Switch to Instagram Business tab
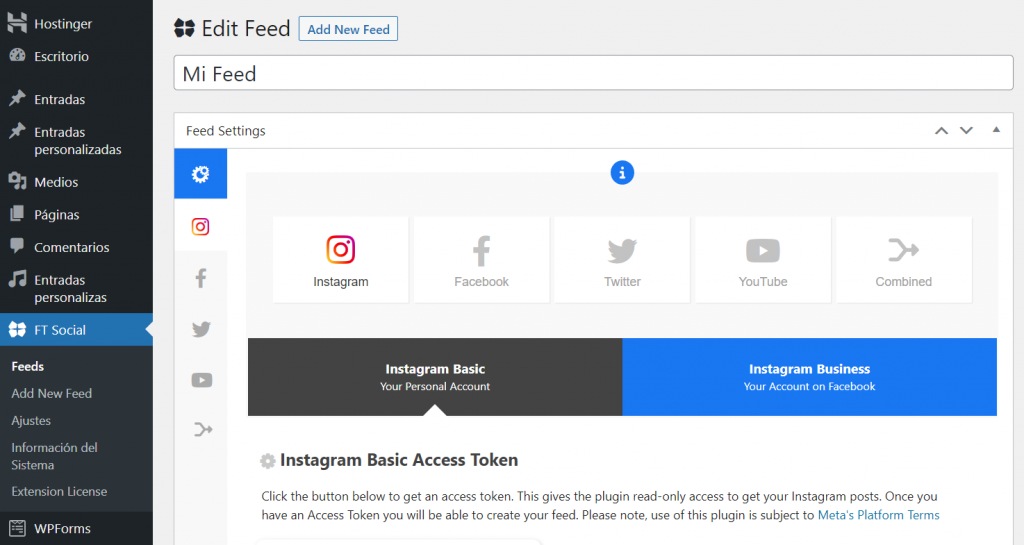Screen dimensions: 1024x545 tap(809, 377)
